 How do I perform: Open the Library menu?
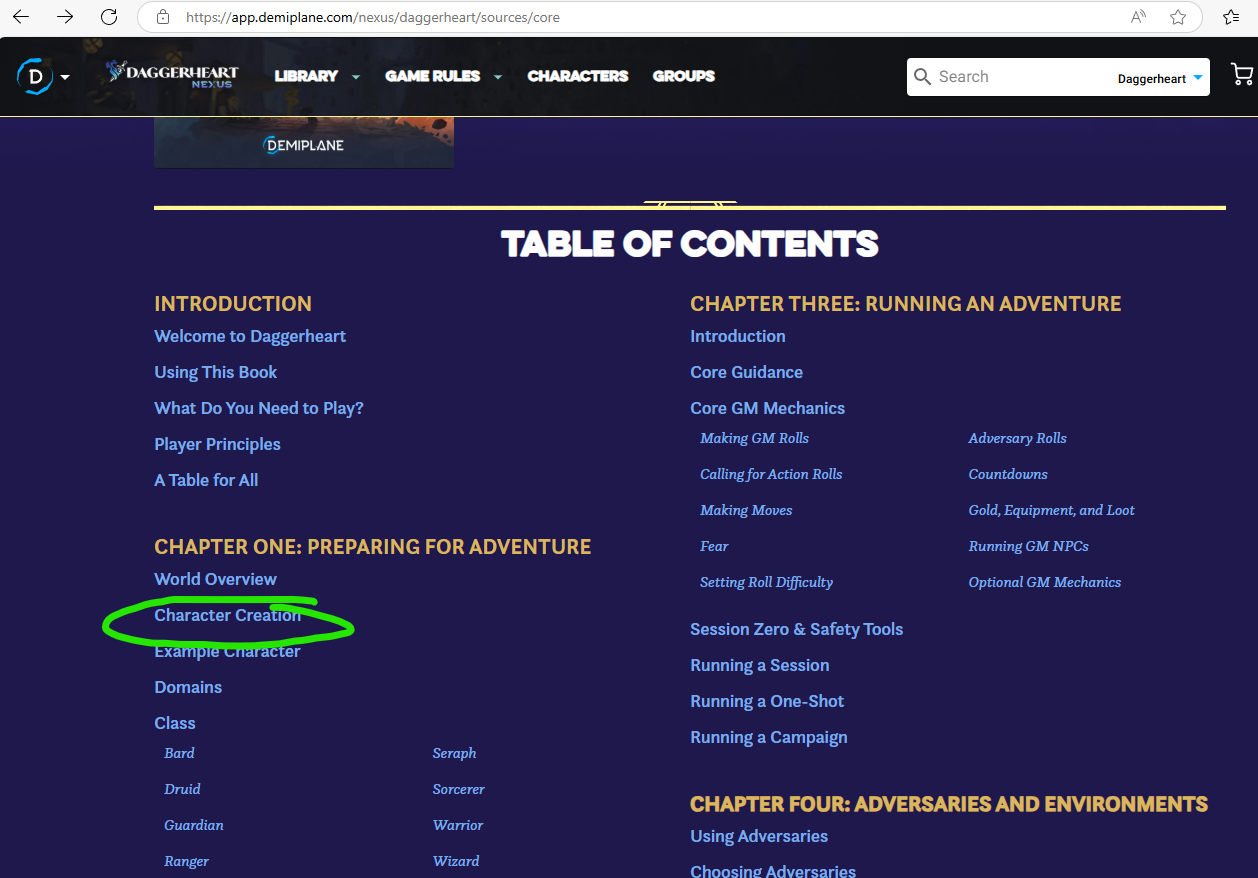[306, 76]
